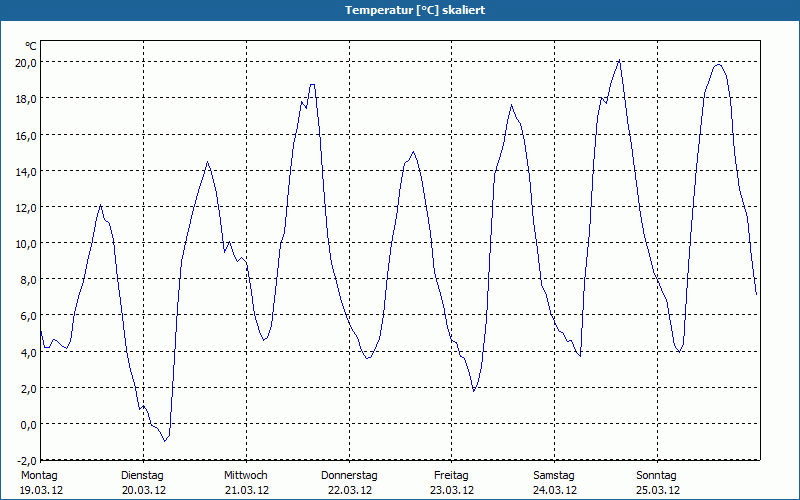
Task: Click the chart title 'Temperatur [°C] skaliert'
Action: coord(415,10)
